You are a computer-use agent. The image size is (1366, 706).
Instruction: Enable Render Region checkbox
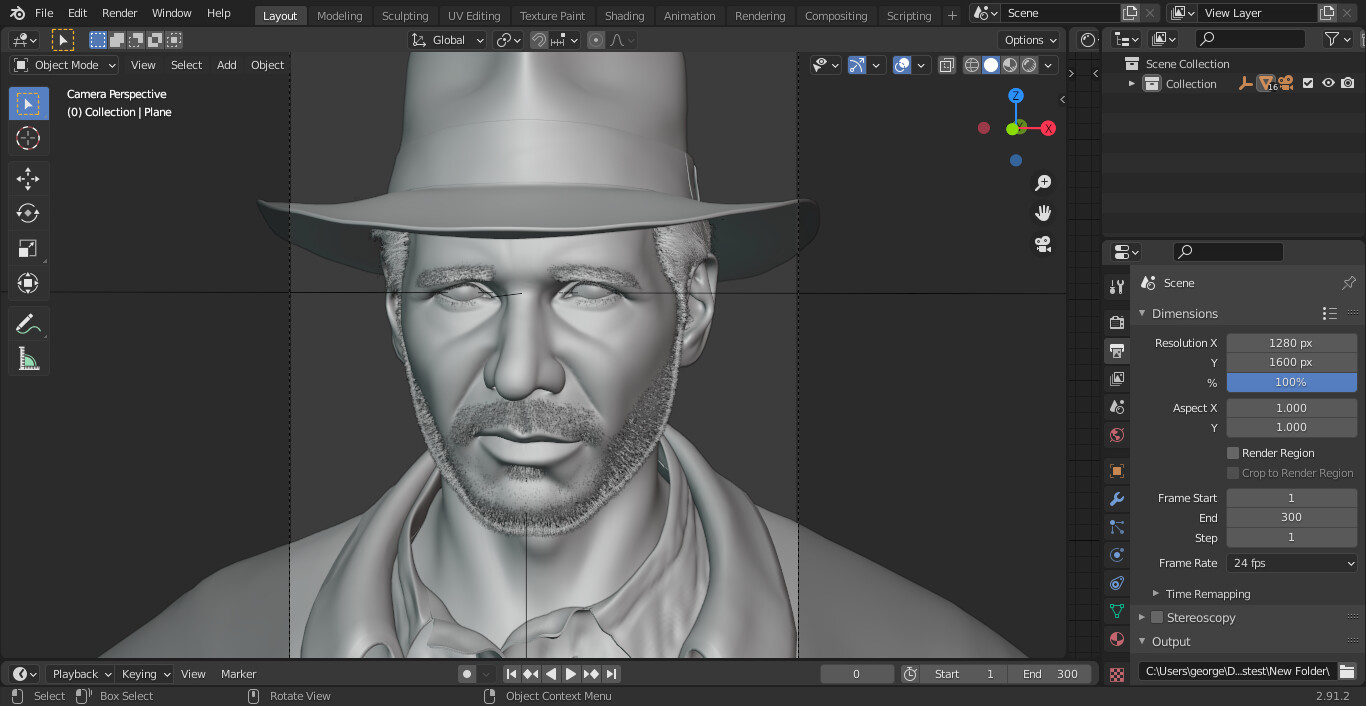tap(1233, 453)
